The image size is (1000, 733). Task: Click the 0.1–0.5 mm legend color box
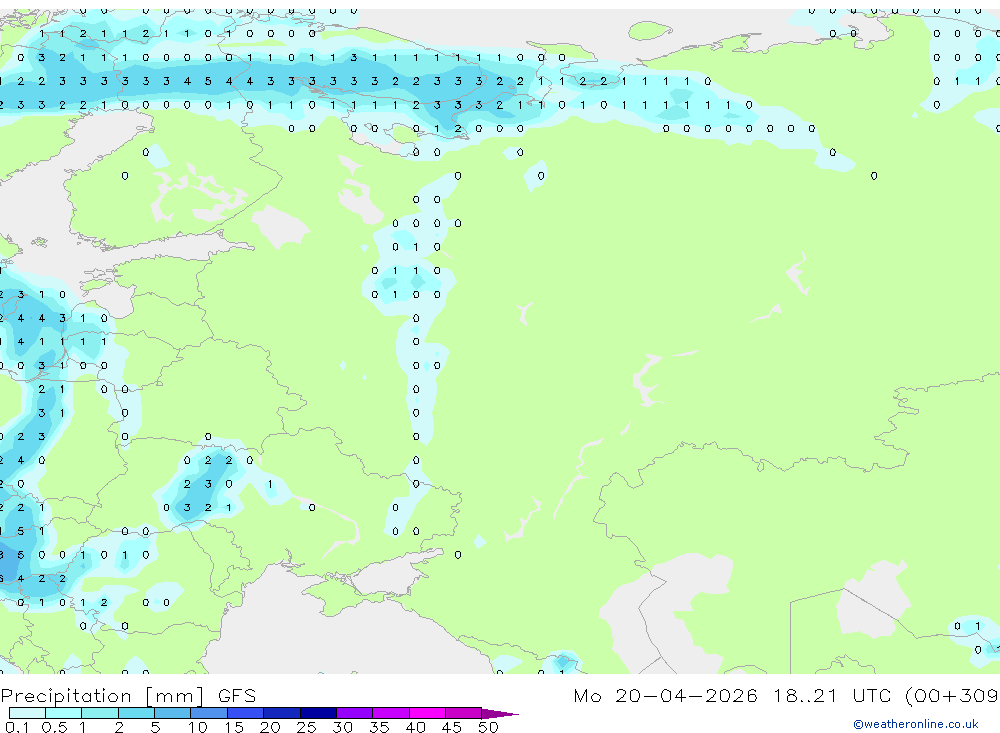[x=27, y=713]
